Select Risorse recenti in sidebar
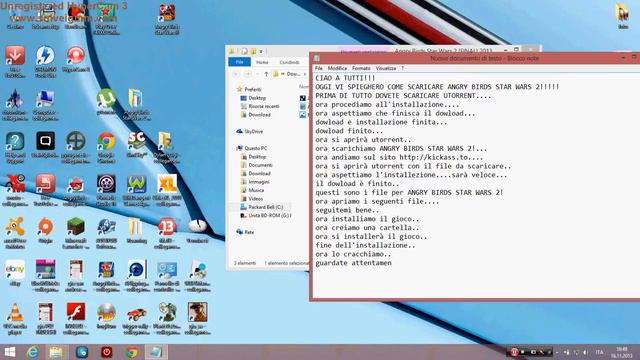This screenshot has width=640, height=360. [x=264, y=106]
